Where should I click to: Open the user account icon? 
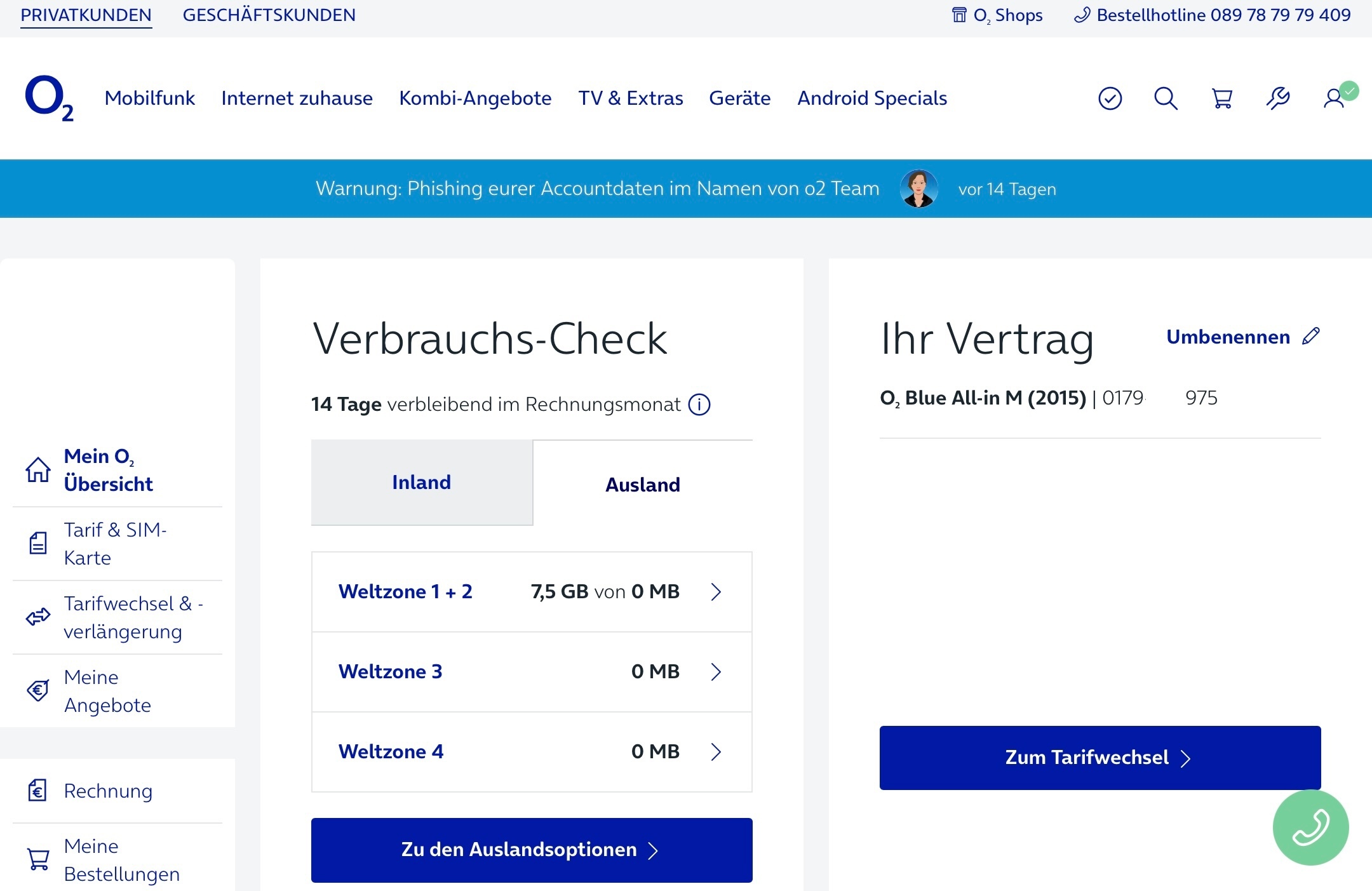(x=1335, y=98)
